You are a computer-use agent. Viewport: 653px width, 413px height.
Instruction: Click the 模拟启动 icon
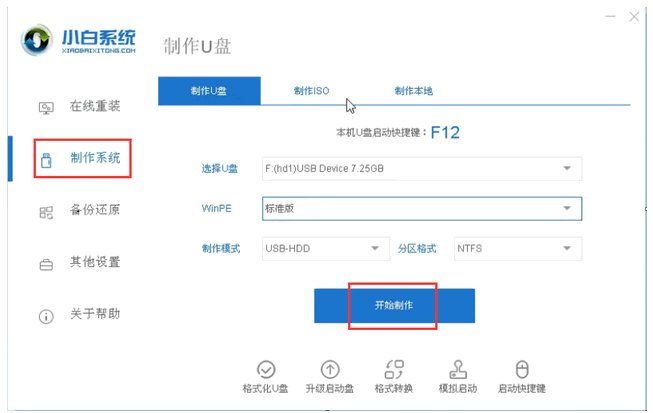point(458,369)
